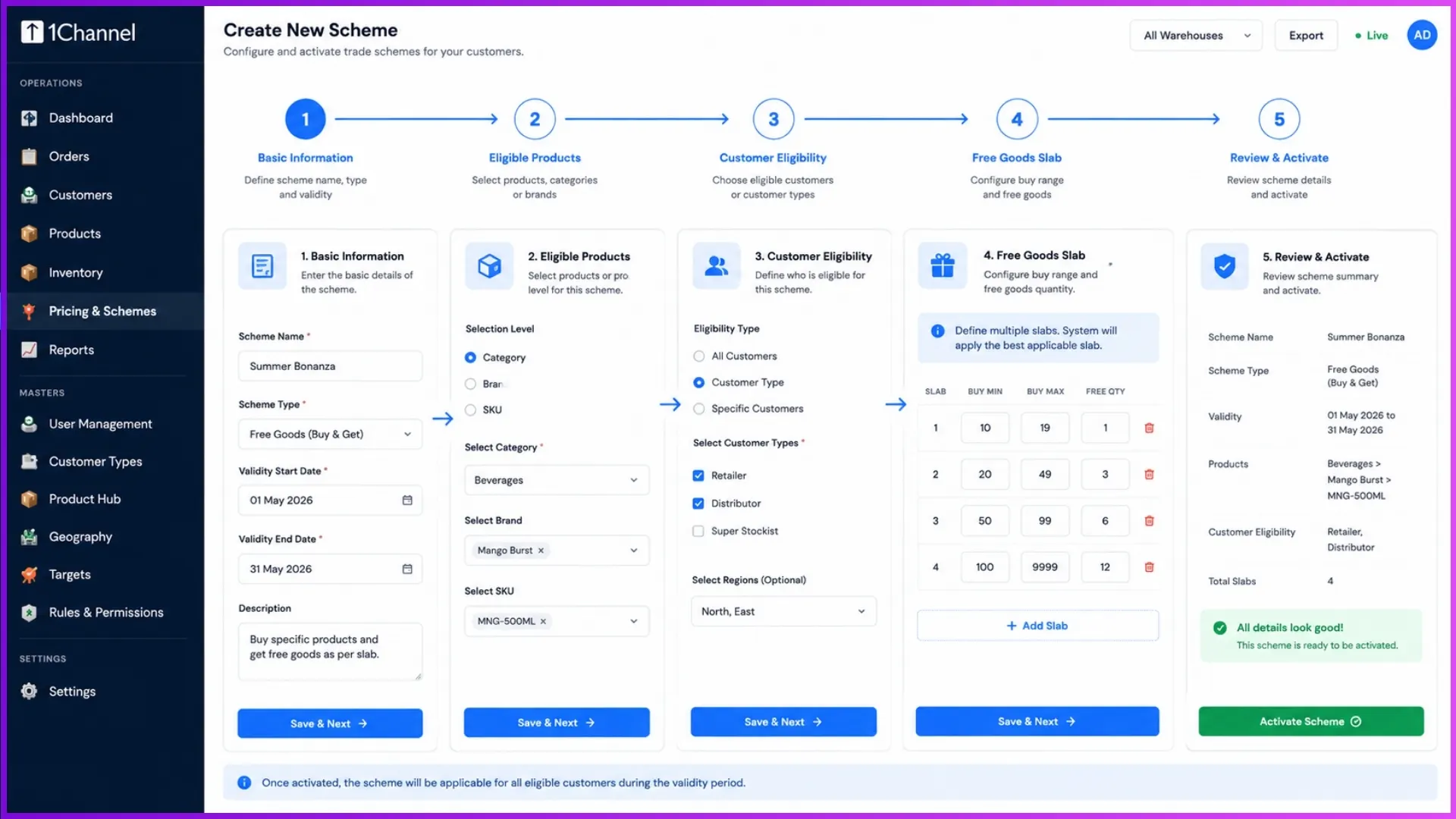The image size is (1456, 819).
Task: Select step 1 Basic Information circle
Action: (x=306, y=119)
